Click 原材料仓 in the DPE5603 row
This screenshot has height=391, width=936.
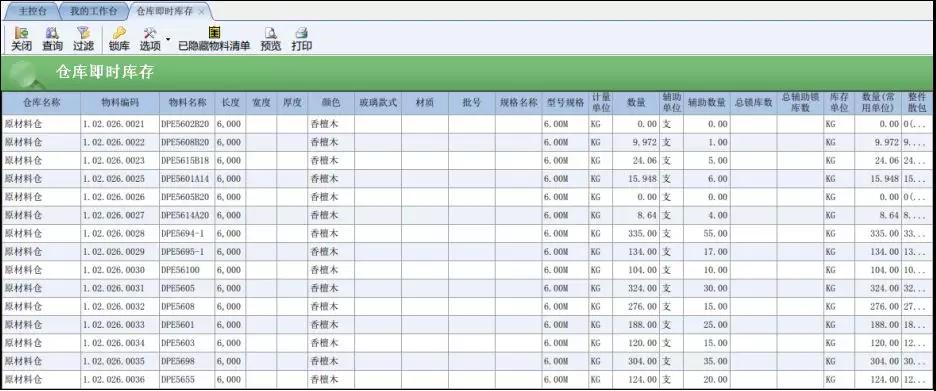(41, 343)
